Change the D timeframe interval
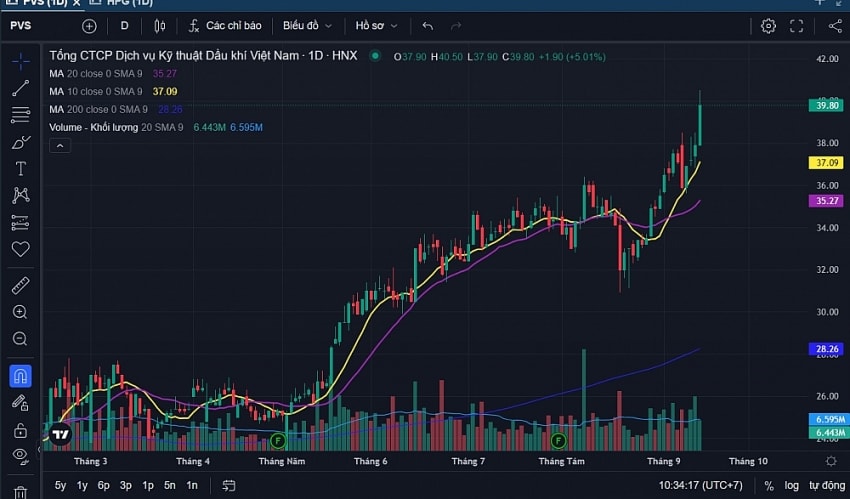 (124, 25)
